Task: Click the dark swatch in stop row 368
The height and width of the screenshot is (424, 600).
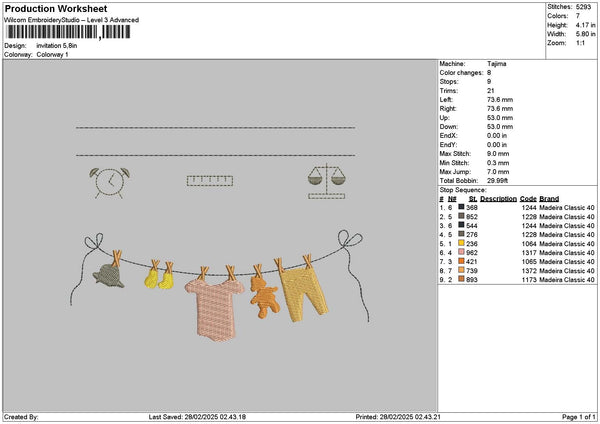Action: click(461, 207)
